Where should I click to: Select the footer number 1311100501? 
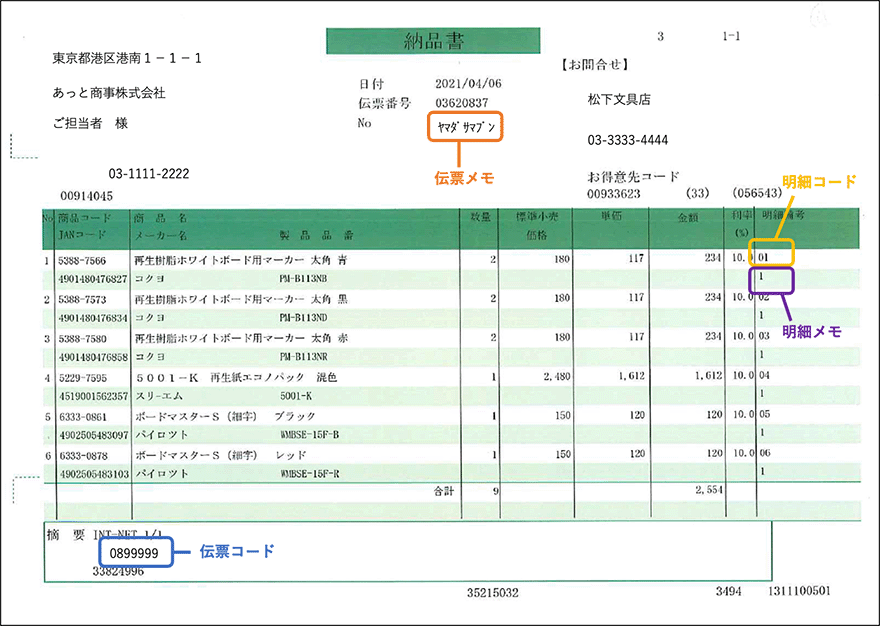coord(799,591)
